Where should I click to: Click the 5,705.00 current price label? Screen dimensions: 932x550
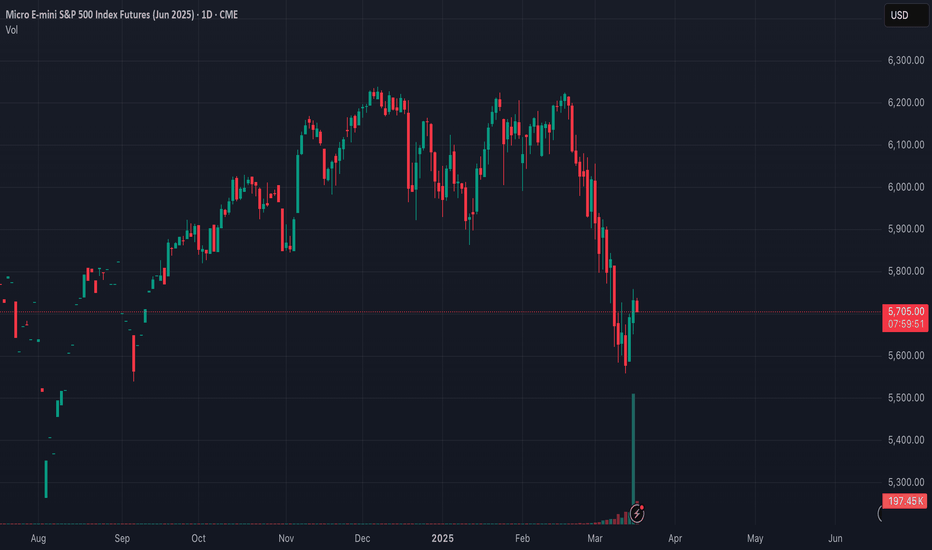pos(905,311)
